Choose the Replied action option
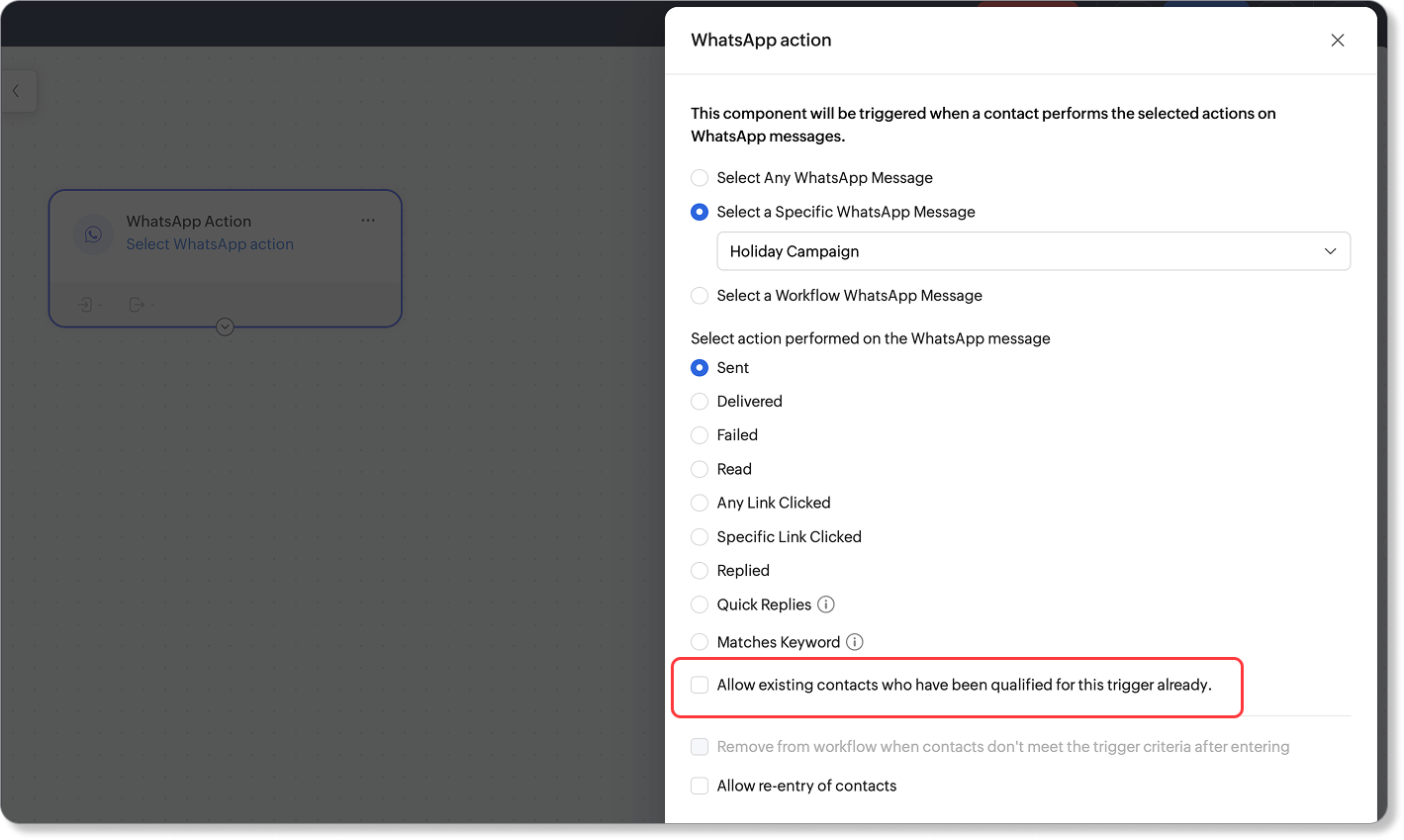 700,571
